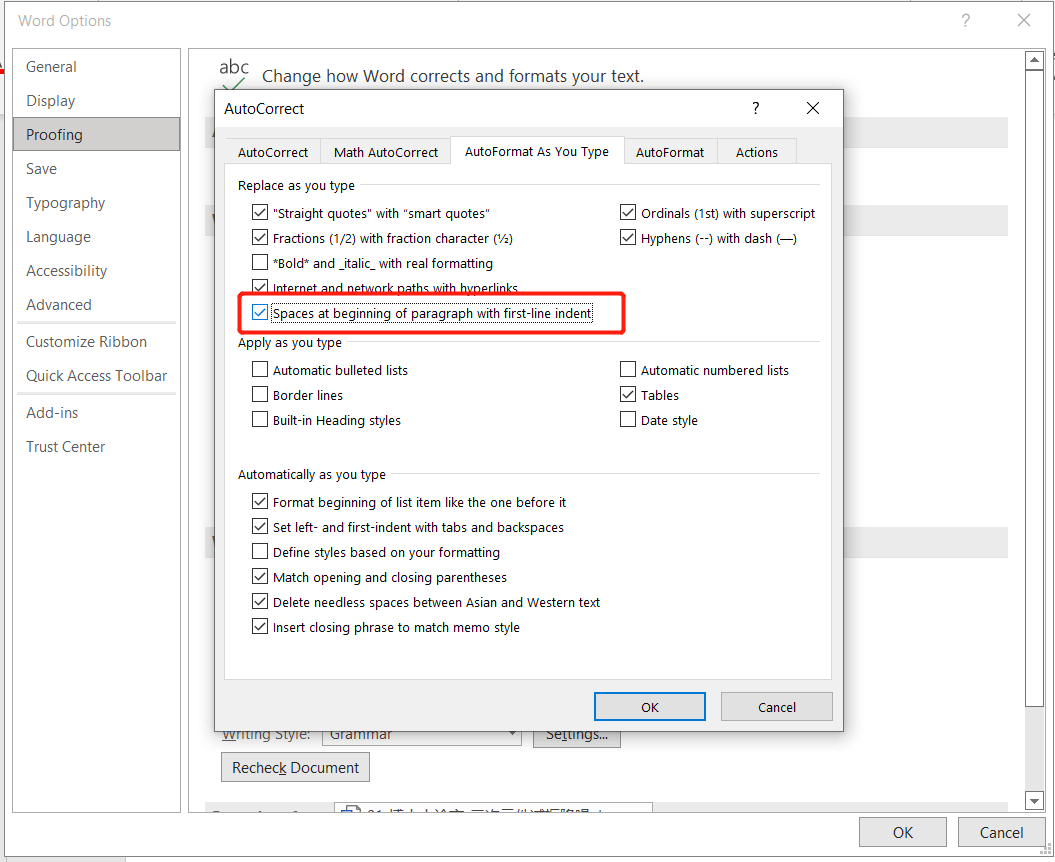Viewport: 1055px width, 862px height.
Task: Click the abc proofing icon
Action: tap(233, 70)
